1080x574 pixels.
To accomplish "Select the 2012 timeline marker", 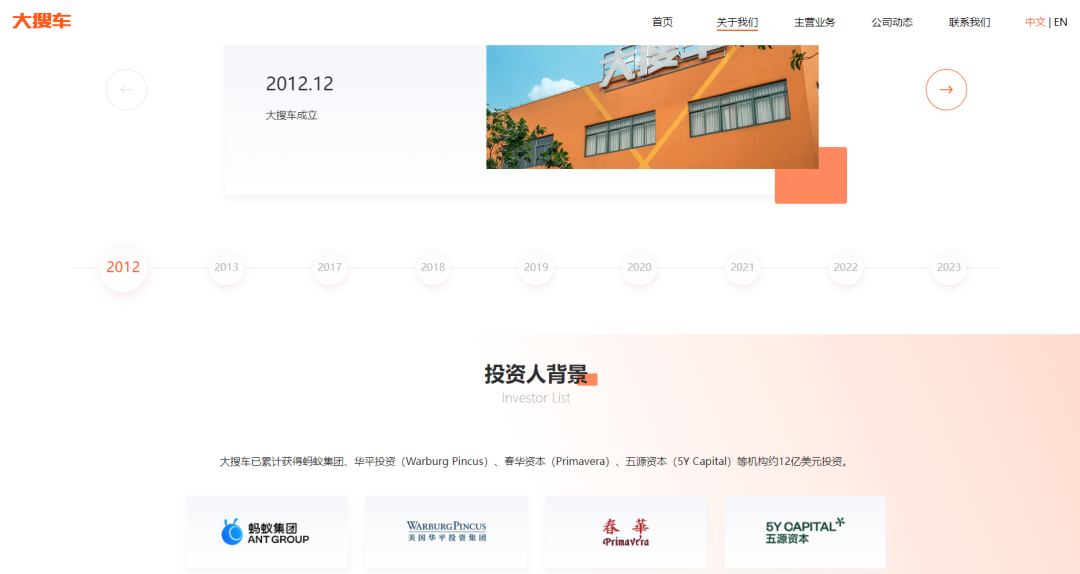I will pos(123,267).
